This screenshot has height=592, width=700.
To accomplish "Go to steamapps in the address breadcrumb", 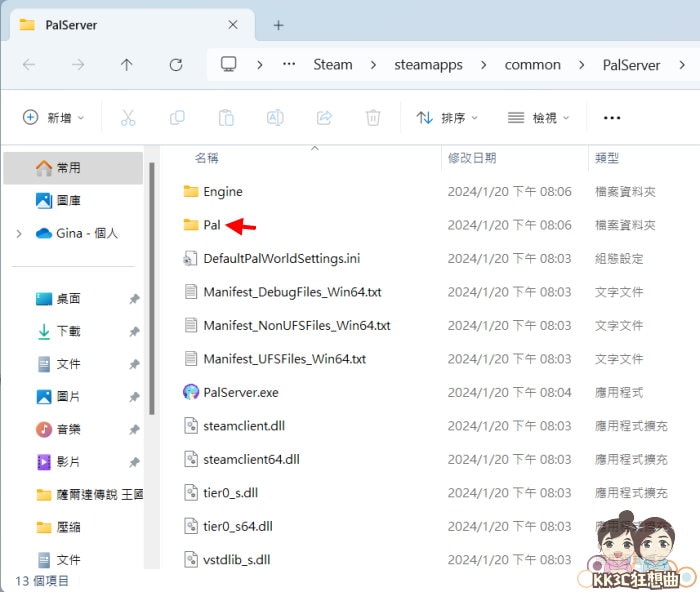I will (x=428, y=65).
